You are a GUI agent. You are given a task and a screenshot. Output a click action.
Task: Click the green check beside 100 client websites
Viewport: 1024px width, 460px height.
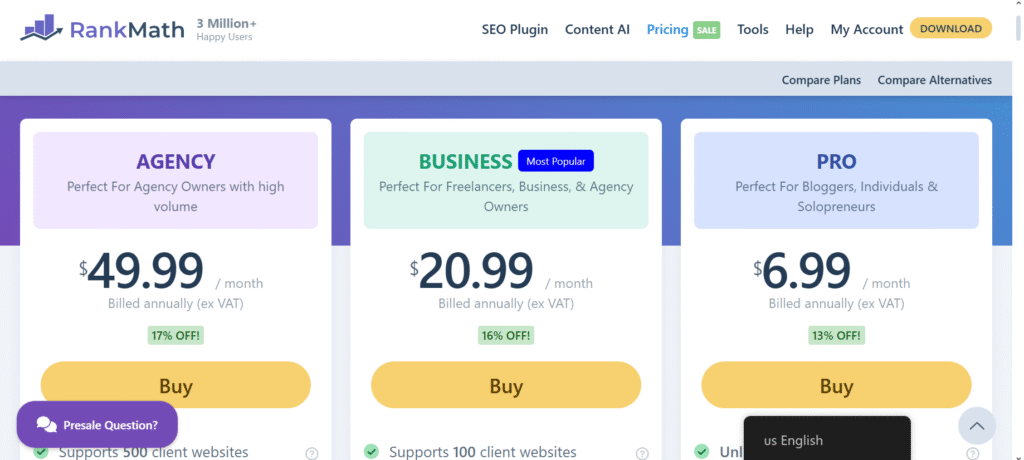coord(371,452)
